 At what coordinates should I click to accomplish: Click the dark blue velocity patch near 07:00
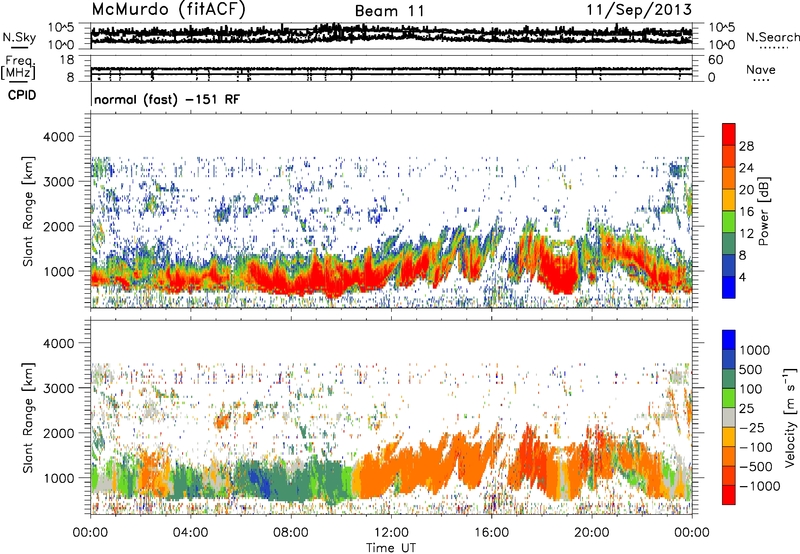(x=260, y=484)
